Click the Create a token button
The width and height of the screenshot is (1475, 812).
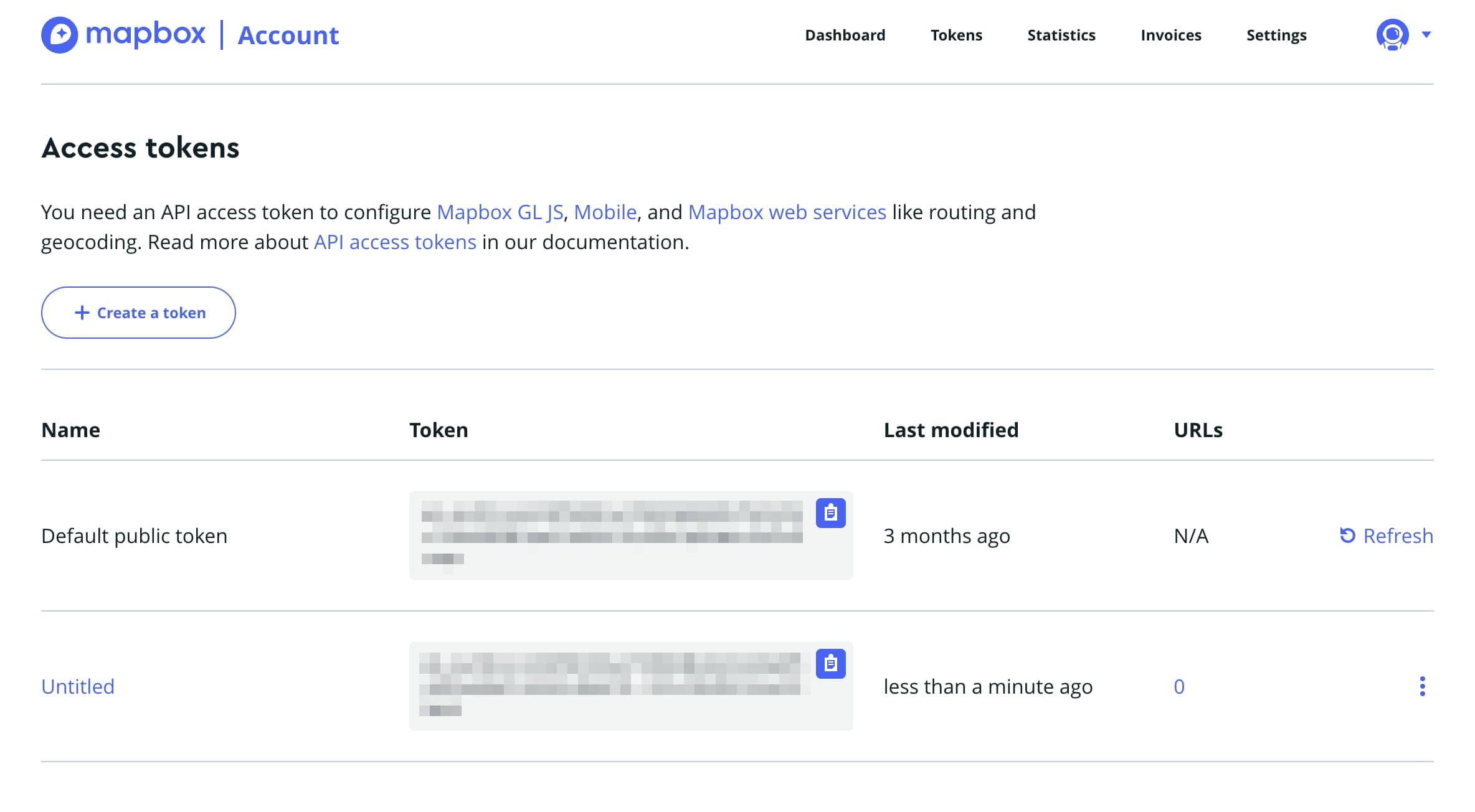click(138, 313)
